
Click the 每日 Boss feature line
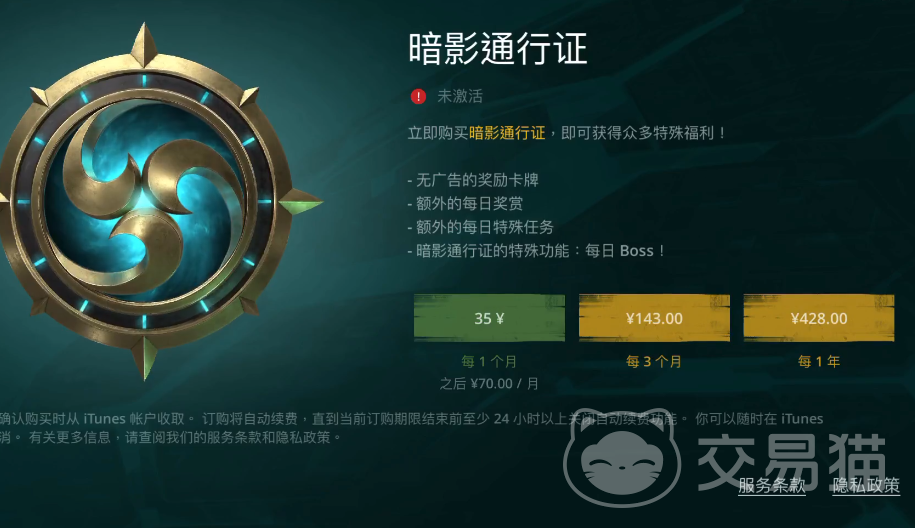pyautogui.click(x=536, y=251)
